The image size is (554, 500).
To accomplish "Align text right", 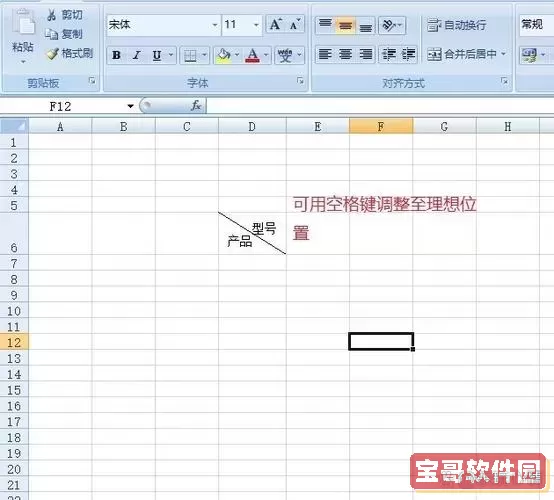I will click(365, 54).
